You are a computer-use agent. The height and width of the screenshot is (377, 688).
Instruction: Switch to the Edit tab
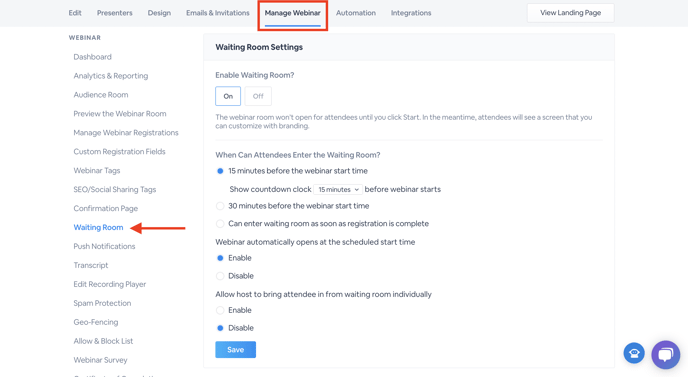[x=75, y=13]
